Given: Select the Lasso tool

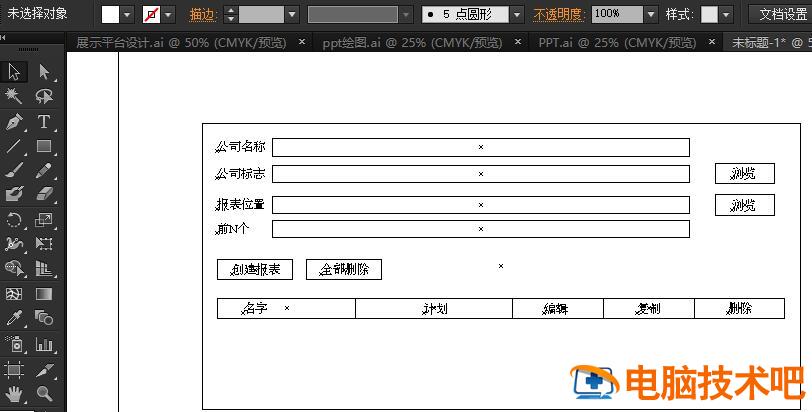Looking at the screenshot, I should (44, 96).
